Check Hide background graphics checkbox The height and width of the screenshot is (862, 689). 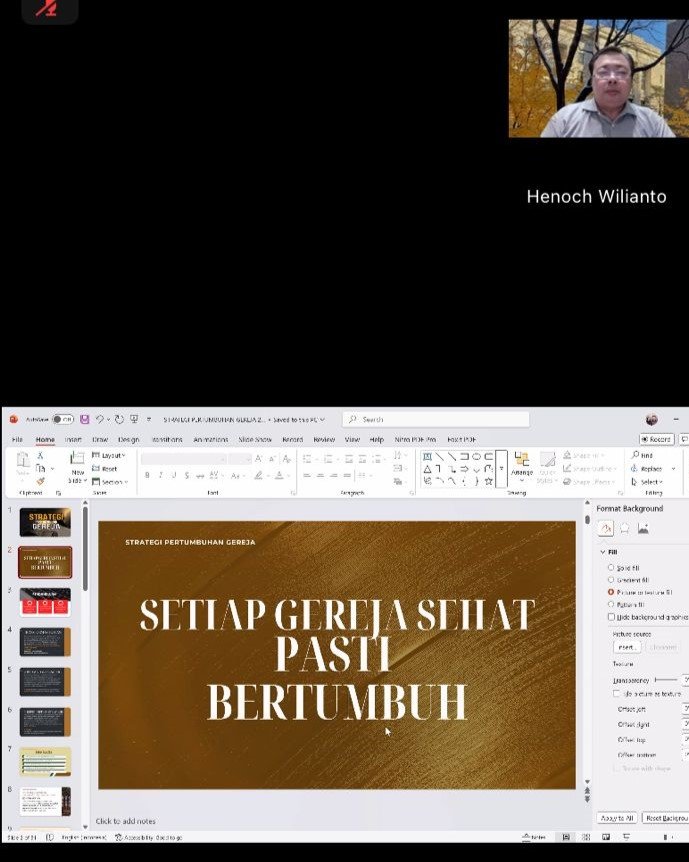point(611,617)
